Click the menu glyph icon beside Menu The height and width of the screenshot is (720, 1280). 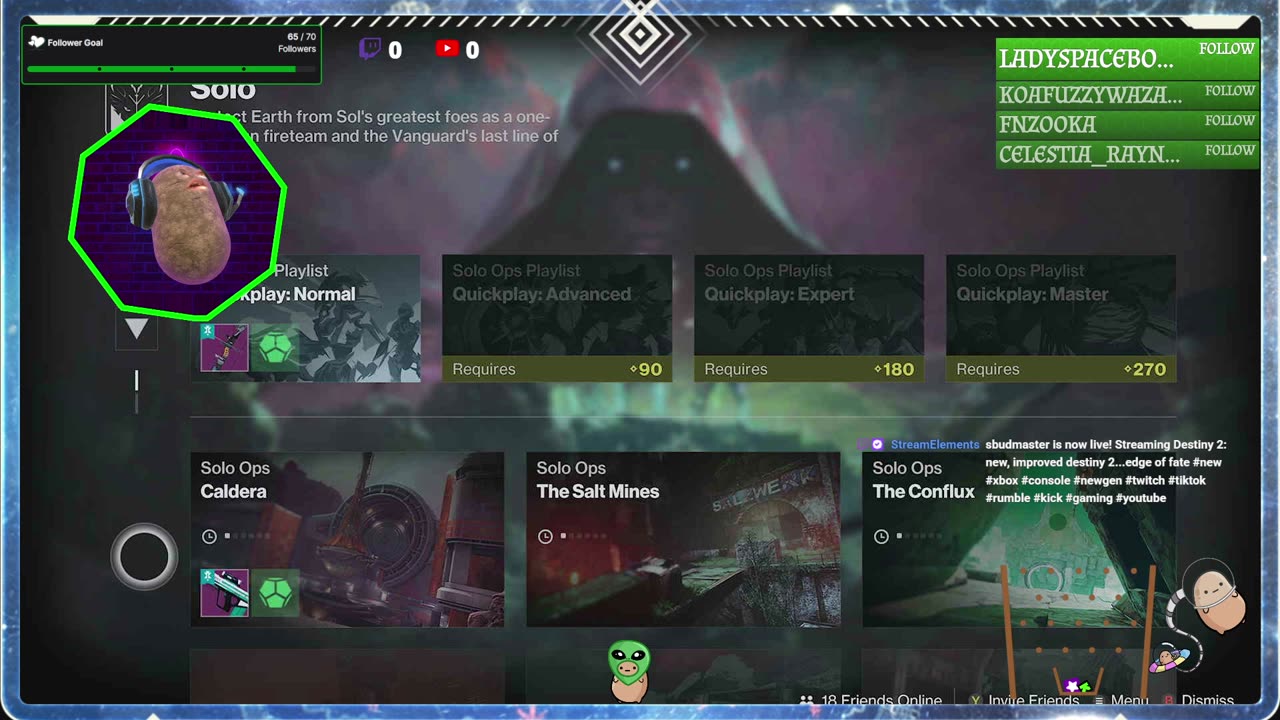1099,700
